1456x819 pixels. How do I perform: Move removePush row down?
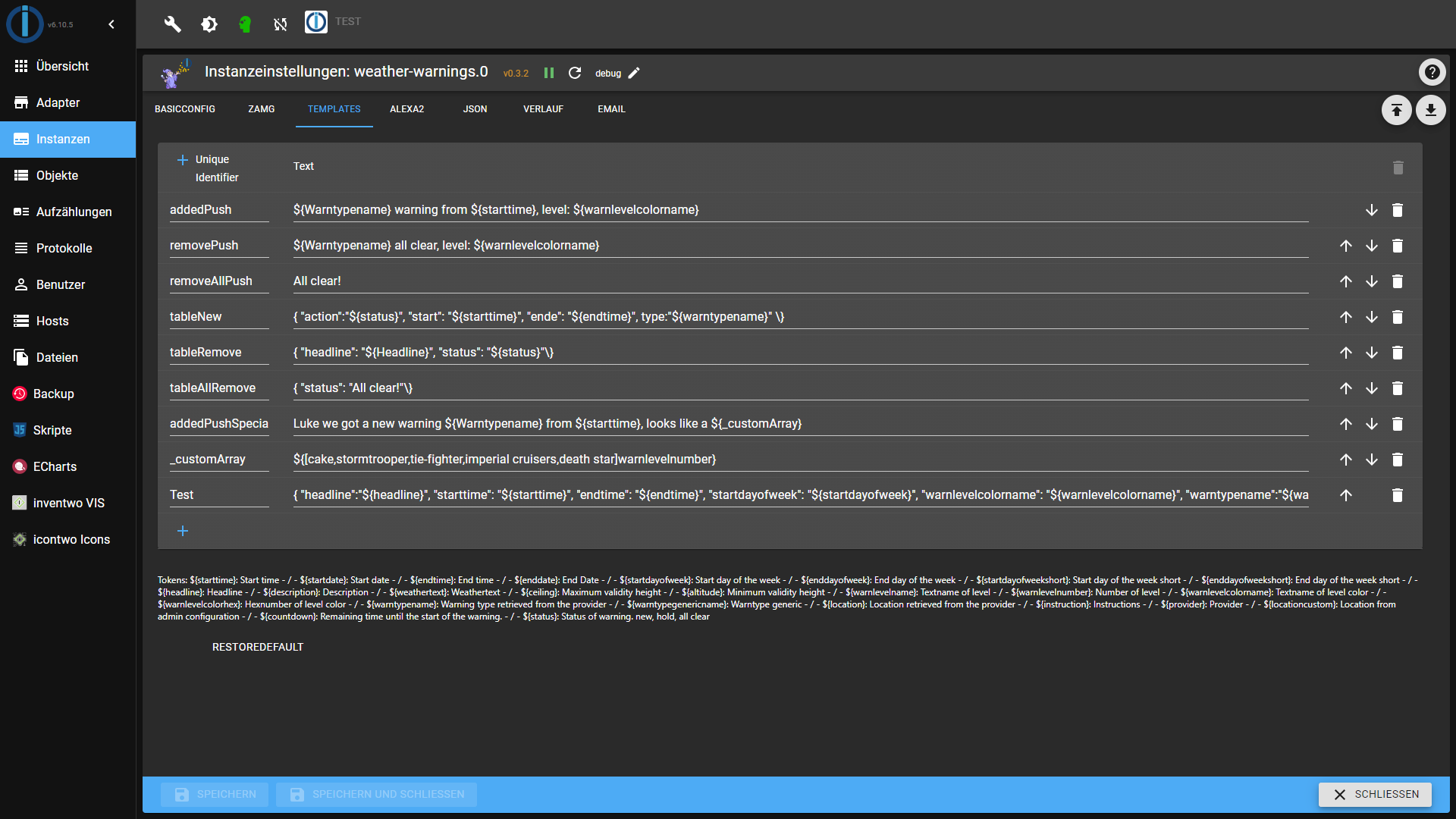pos(1371,246)
